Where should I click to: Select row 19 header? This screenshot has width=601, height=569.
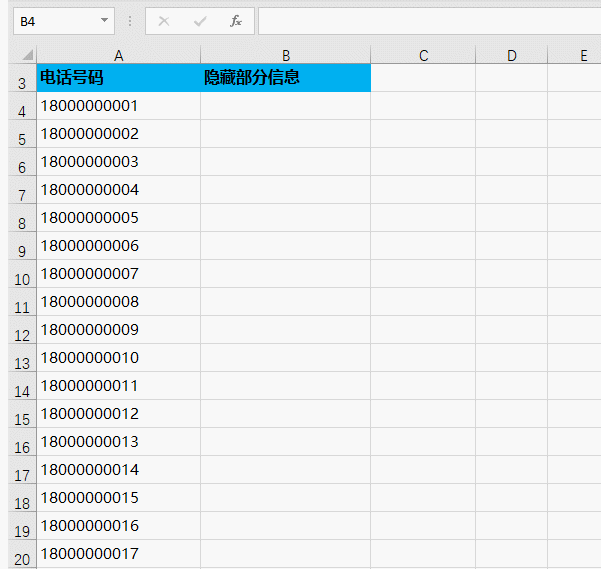(x=22, y=525)
